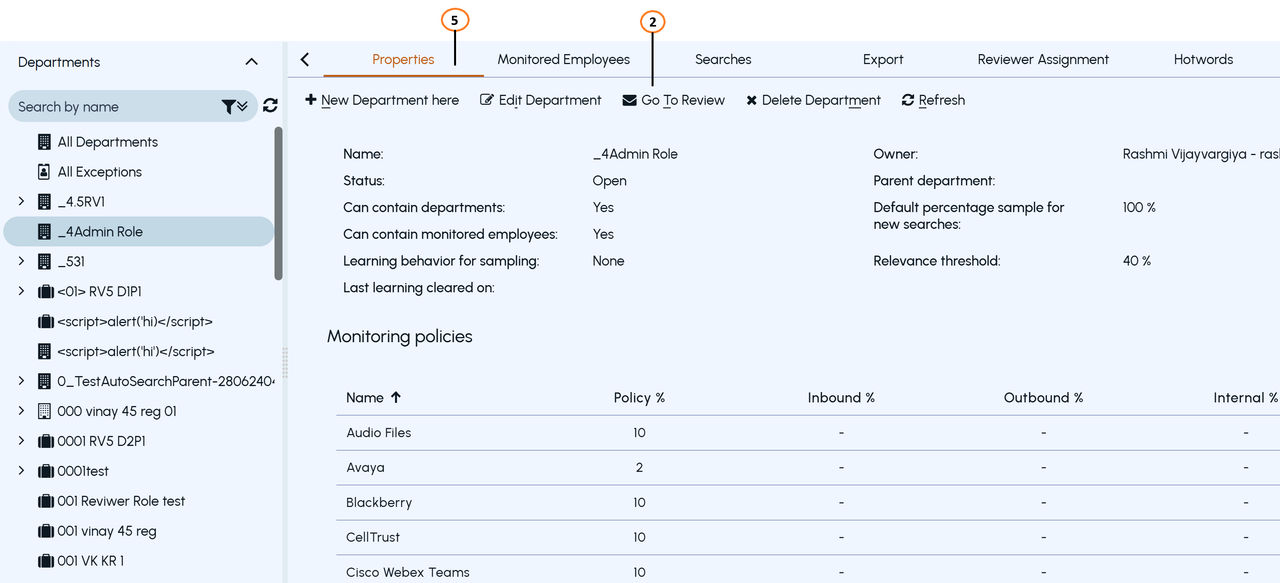Expand the <01> RV5 D1P1 node
The height and width of the screenshot is (583, 1280).
coord(21,292)
